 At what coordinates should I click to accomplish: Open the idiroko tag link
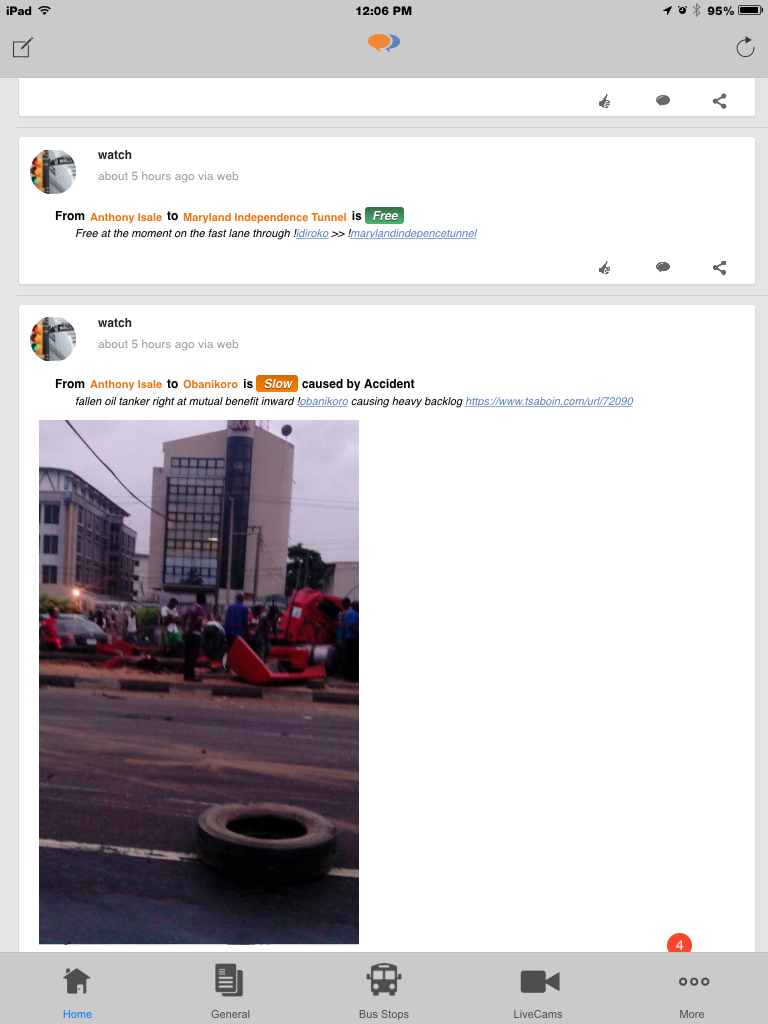(313, 234)
